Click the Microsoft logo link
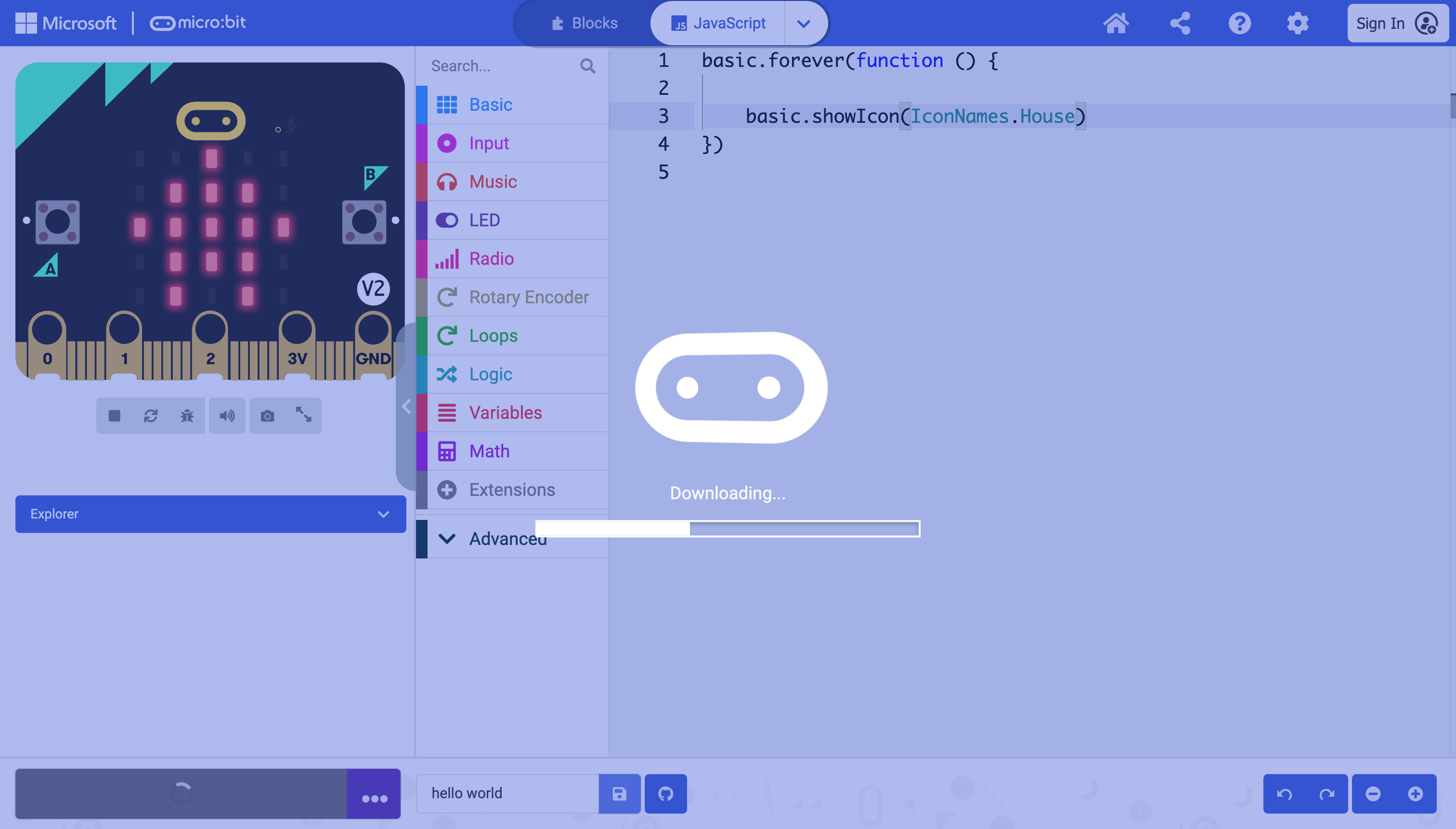 [x=66, y=23]
